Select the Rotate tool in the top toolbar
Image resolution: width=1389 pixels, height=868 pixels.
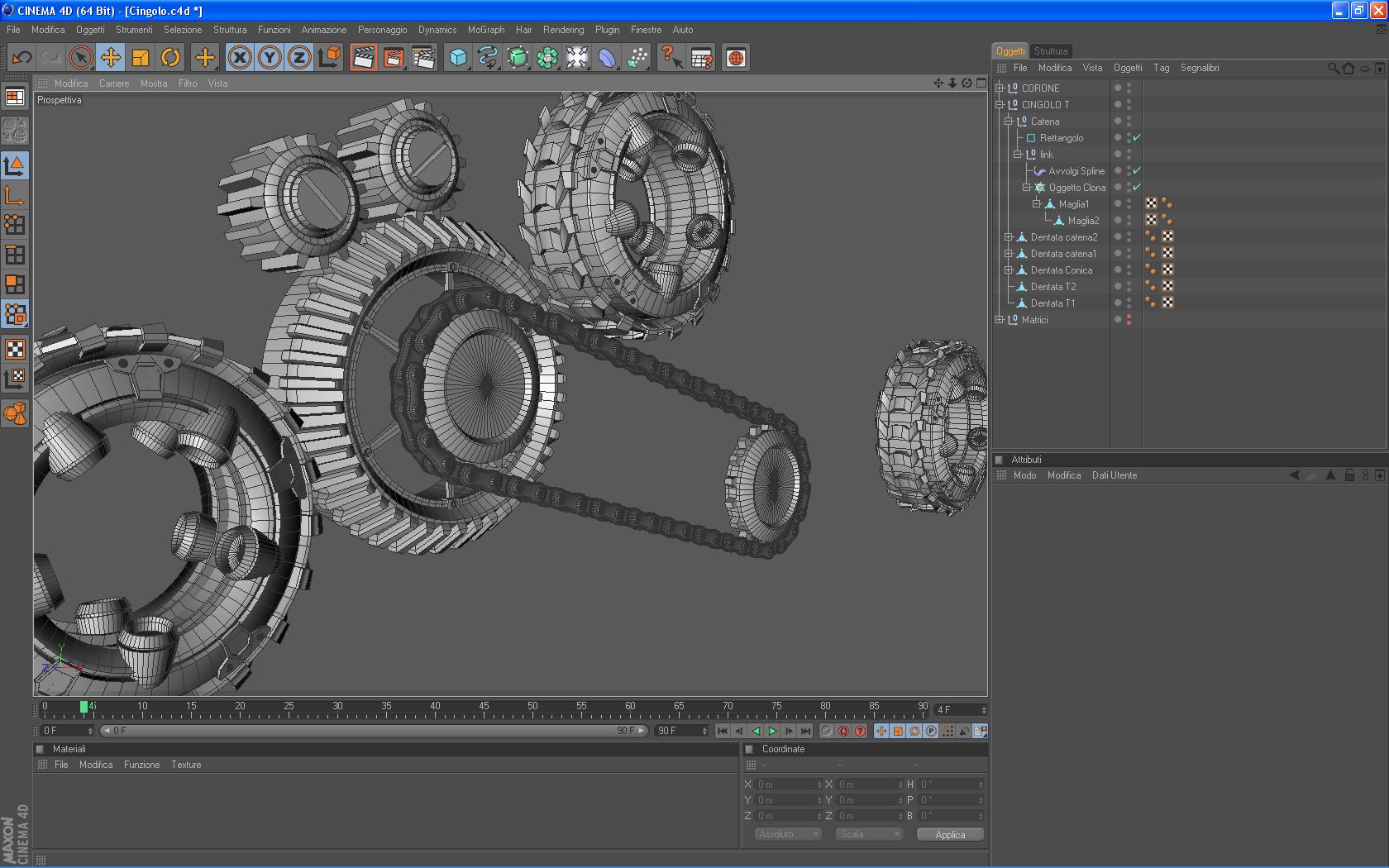[x=170, y=58]
